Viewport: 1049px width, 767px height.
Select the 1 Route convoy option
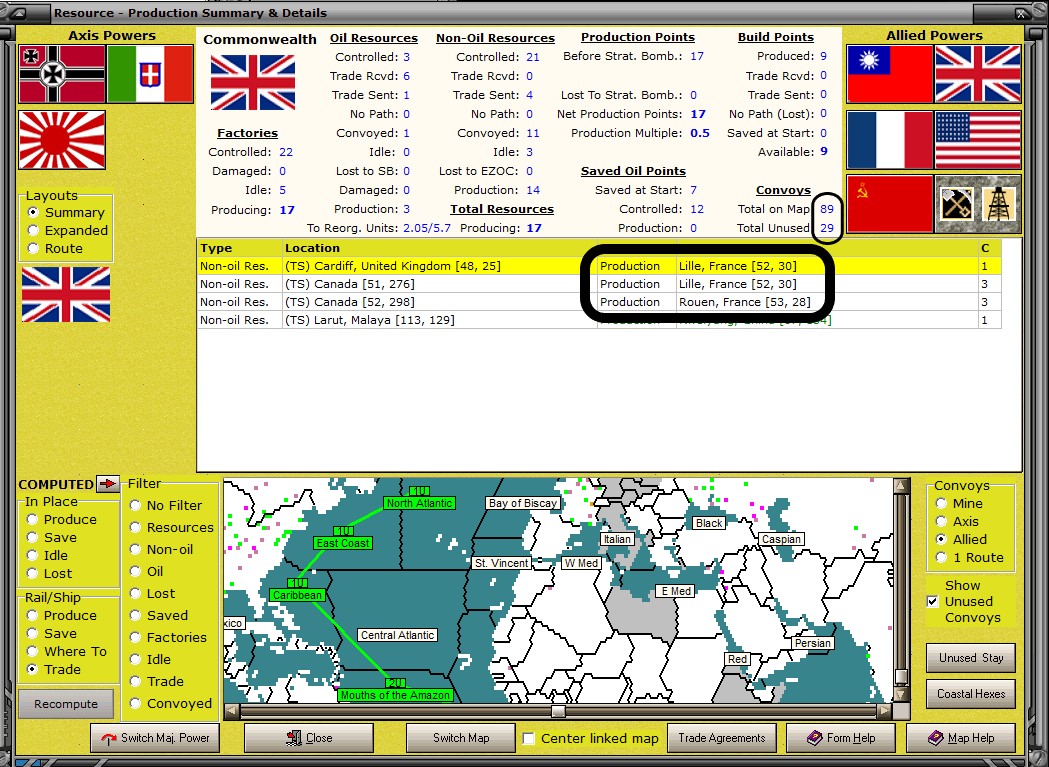point(970,558)
